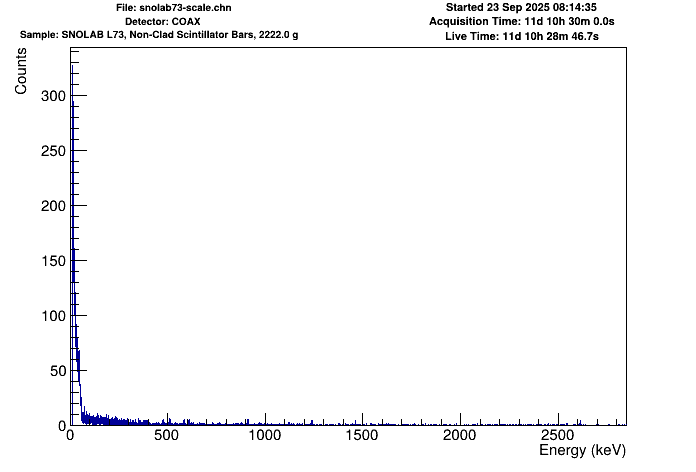
Task: Select the 1500 tick label on x-axis
Action: [361, 437]
